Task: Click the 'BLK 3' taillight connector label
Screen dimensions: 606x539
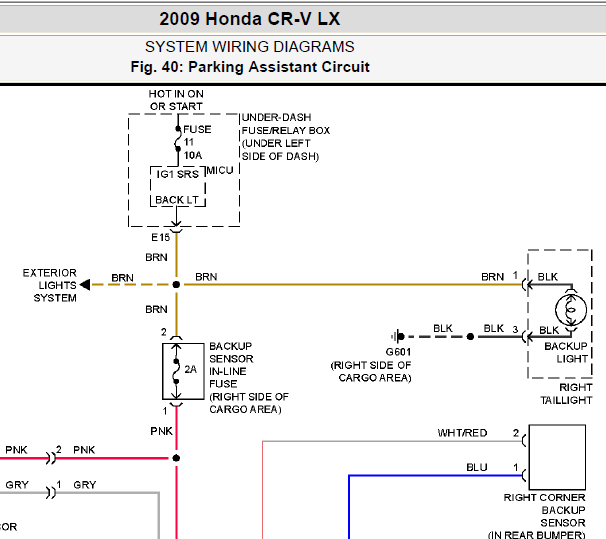Action: pyautogui.click(x=500, y=328)
